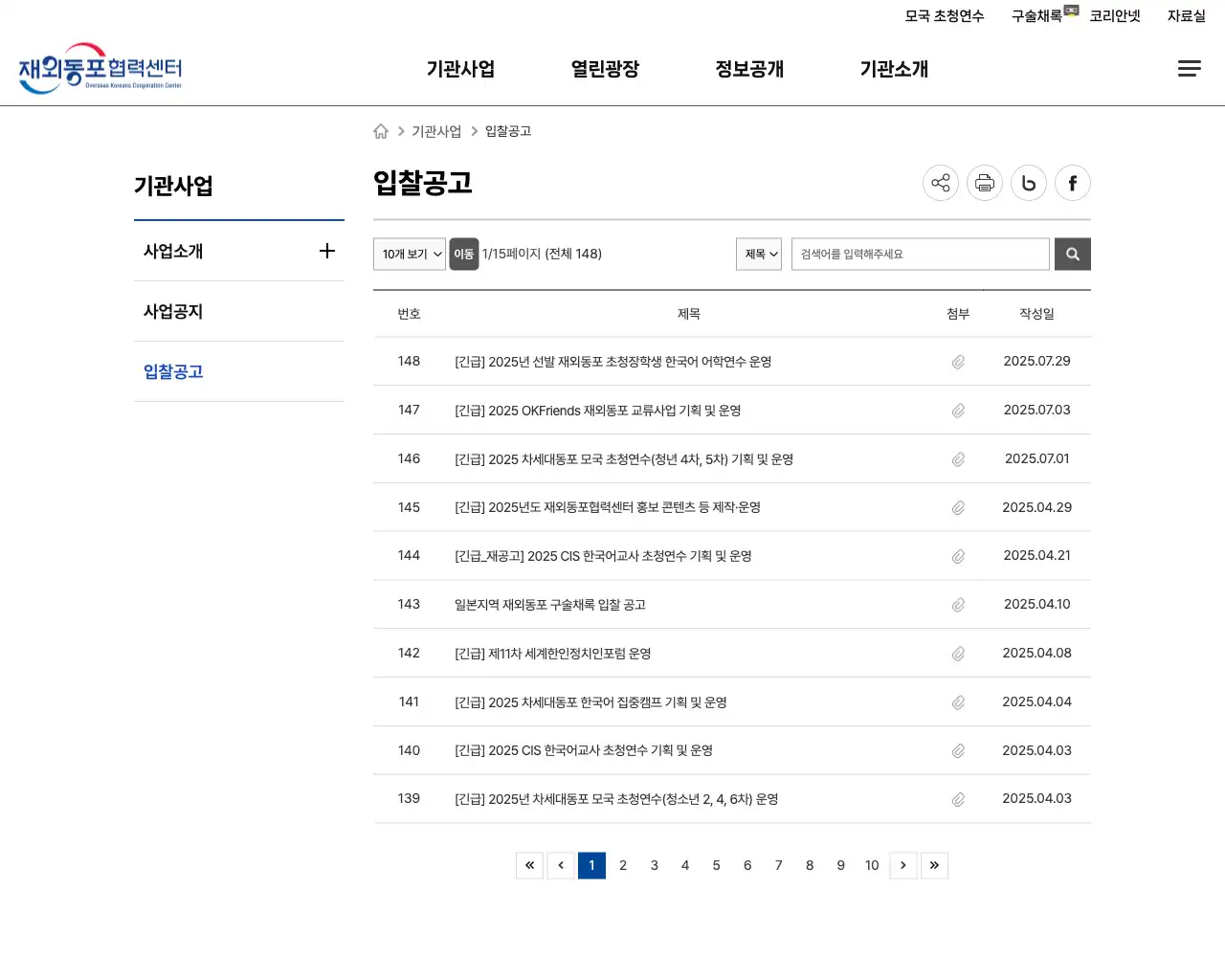The width and height of the screenshot is (1225, 980).
Task: Select 사업공지 in sidebar
Action: pyautogui.click(x=173, y=311)
